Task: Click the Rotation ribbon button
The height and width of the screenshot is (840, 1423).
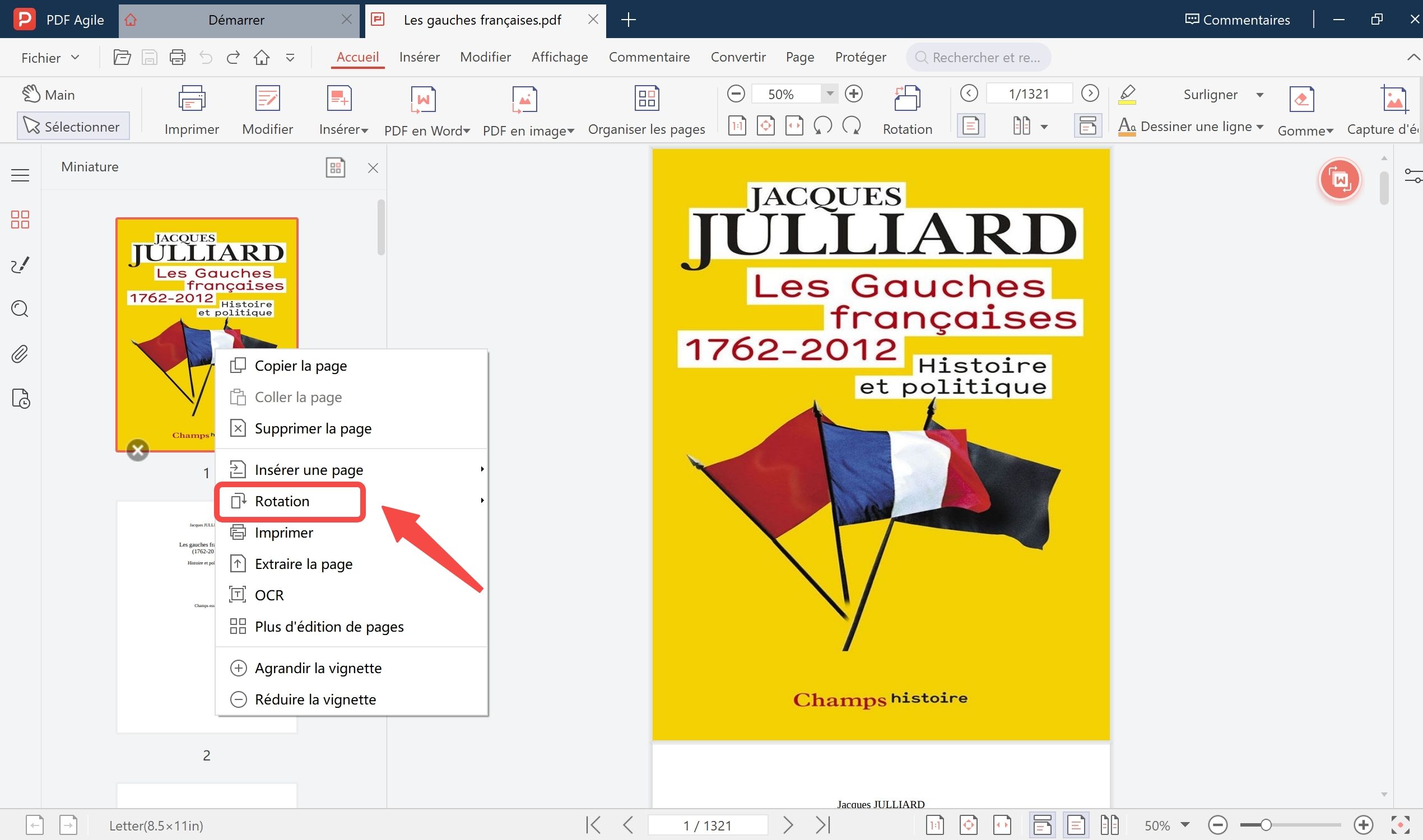Action: (907, 111)
